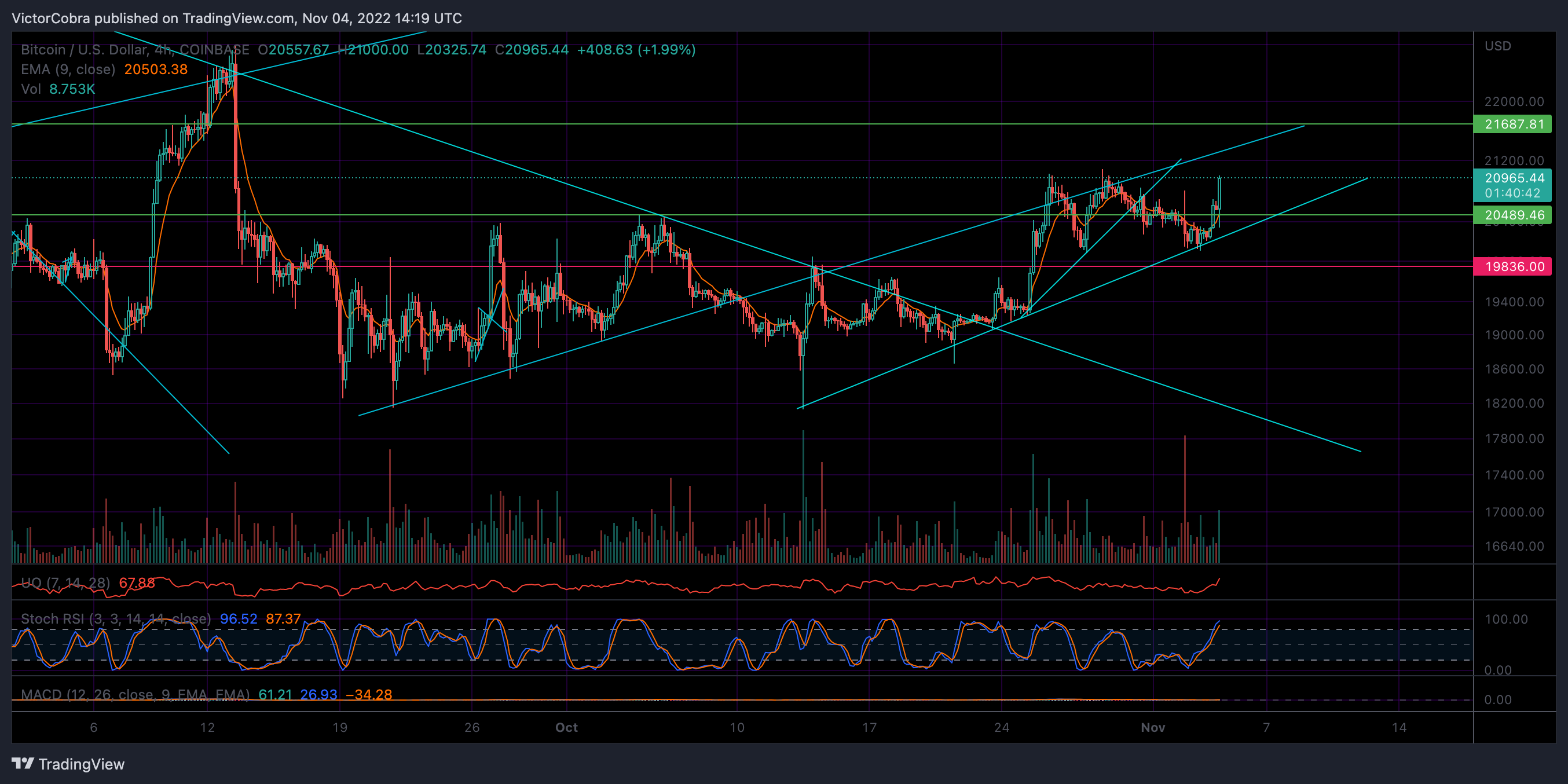Click the 17800.00 price axis label

1514,439
